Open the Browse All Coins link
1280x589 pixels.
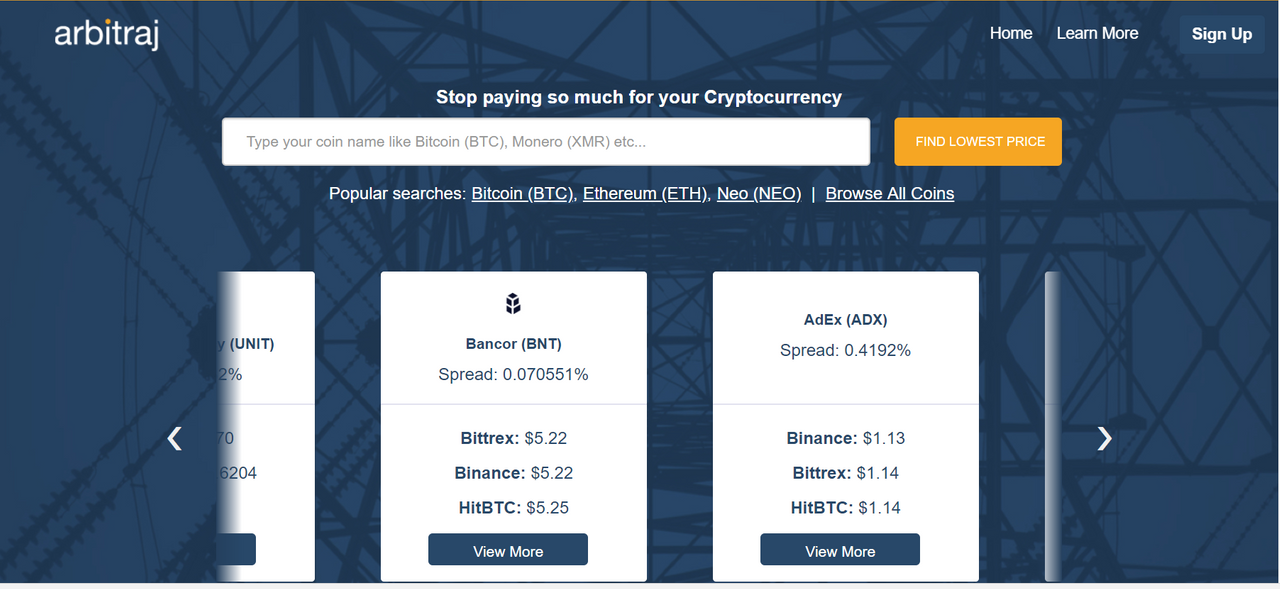click(x=890, y=193)
